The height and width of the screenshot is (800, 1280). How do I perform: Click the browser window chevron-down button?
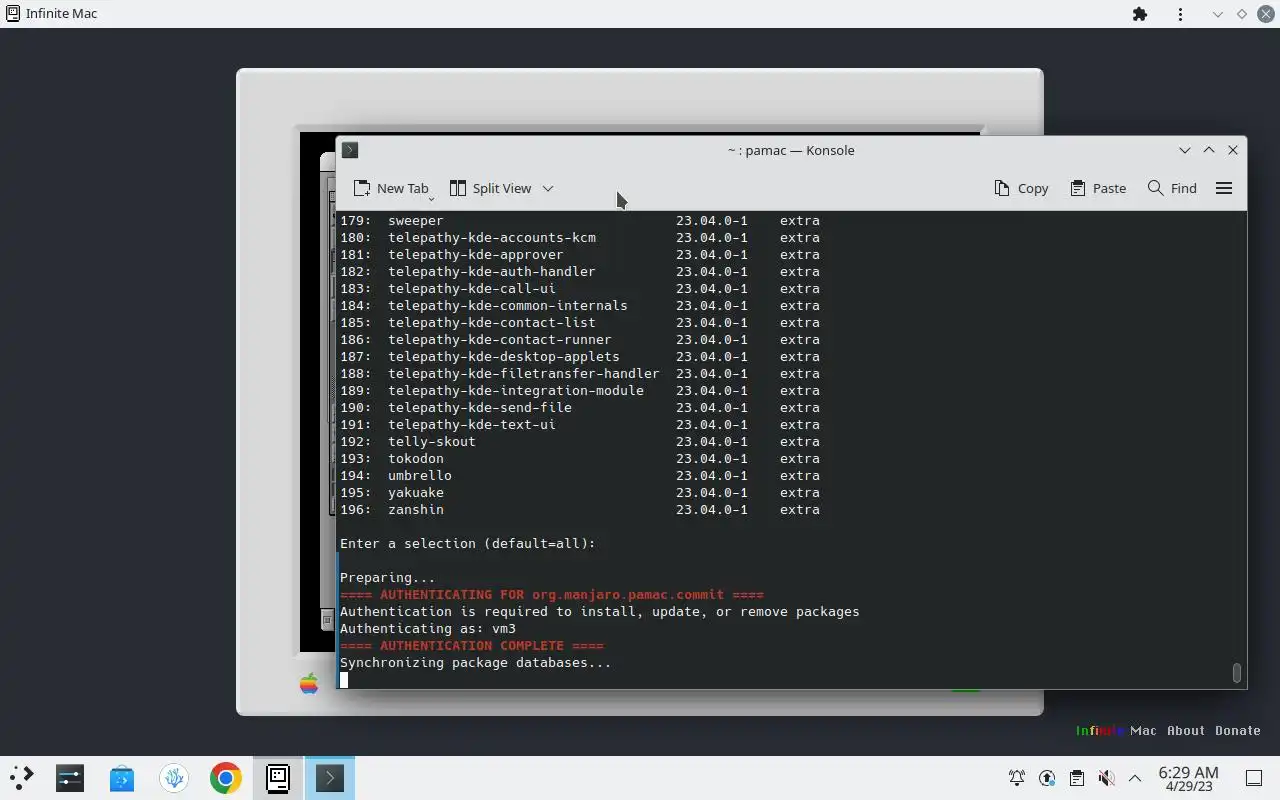point(1217,14)
